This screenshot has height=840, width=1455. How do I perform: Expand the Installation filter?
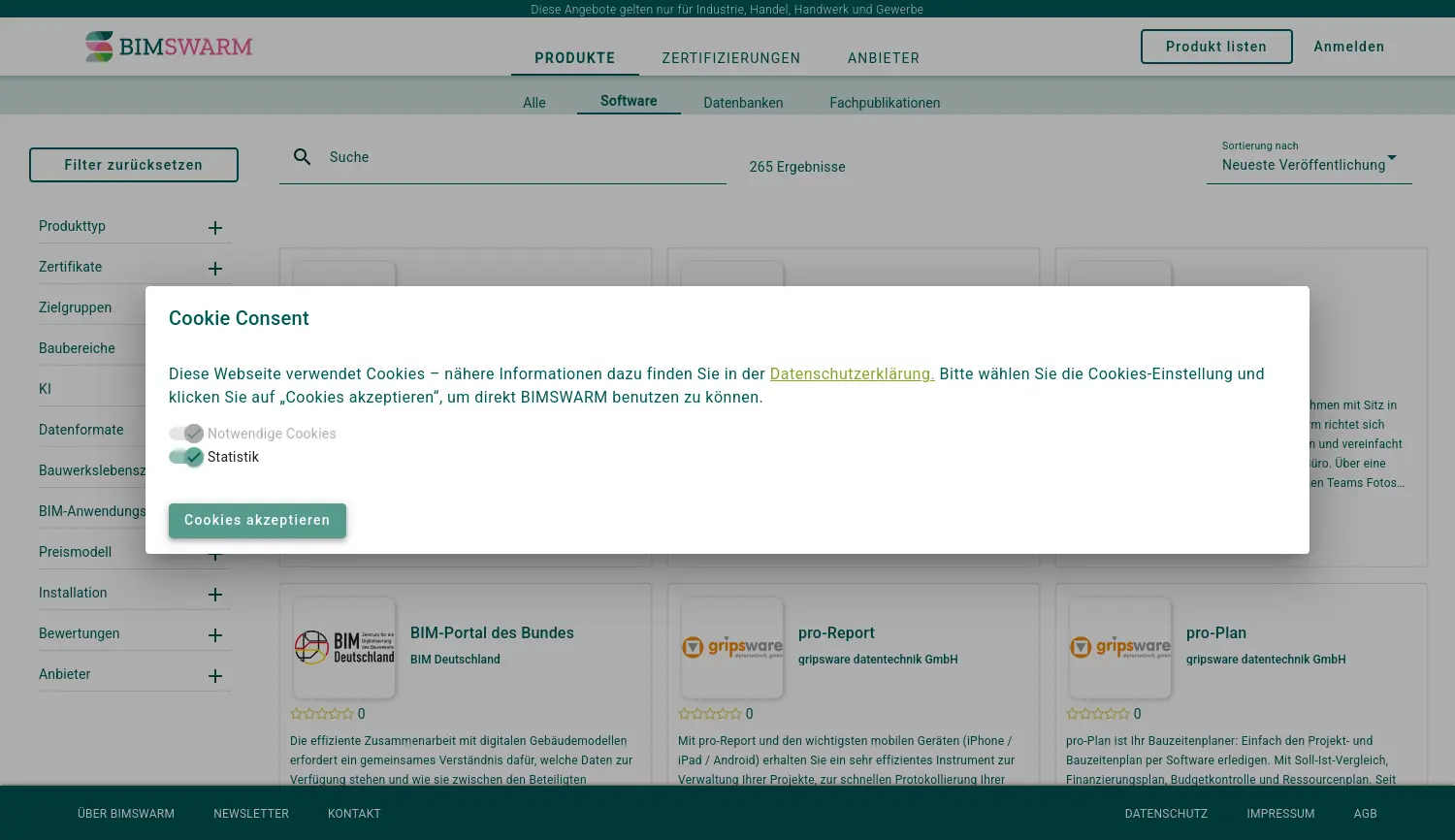(215, 595)
